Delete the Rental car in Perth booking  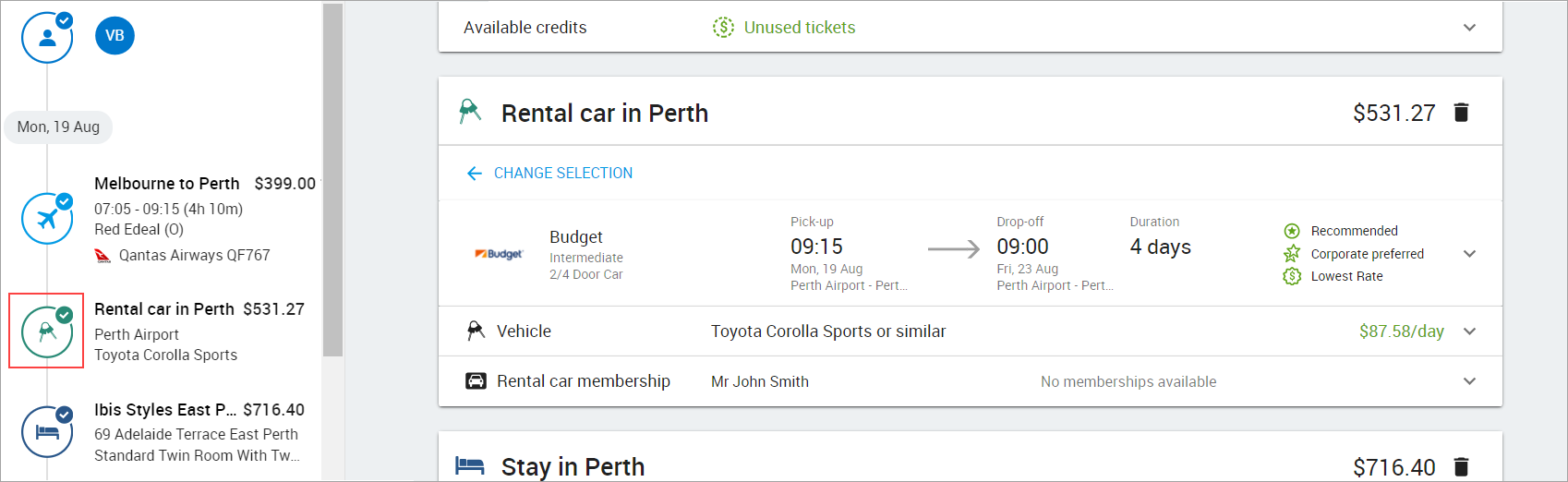[1461, 113]
